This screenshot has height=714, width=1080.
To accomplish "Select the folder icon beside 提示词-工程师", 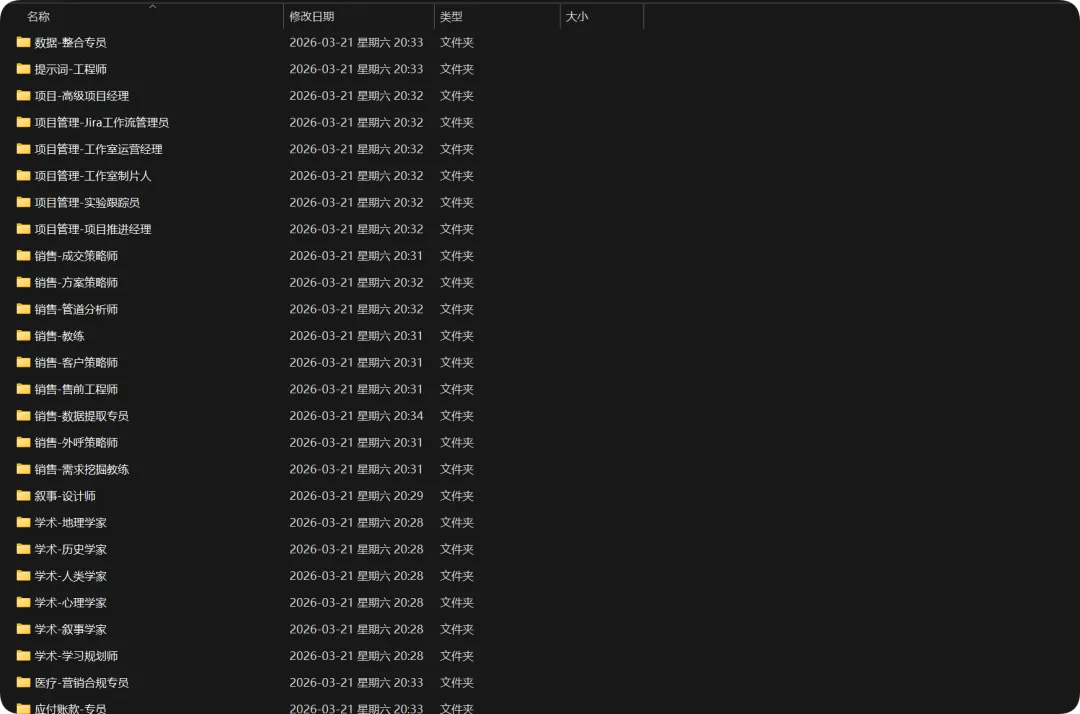I will pos(23,69).
